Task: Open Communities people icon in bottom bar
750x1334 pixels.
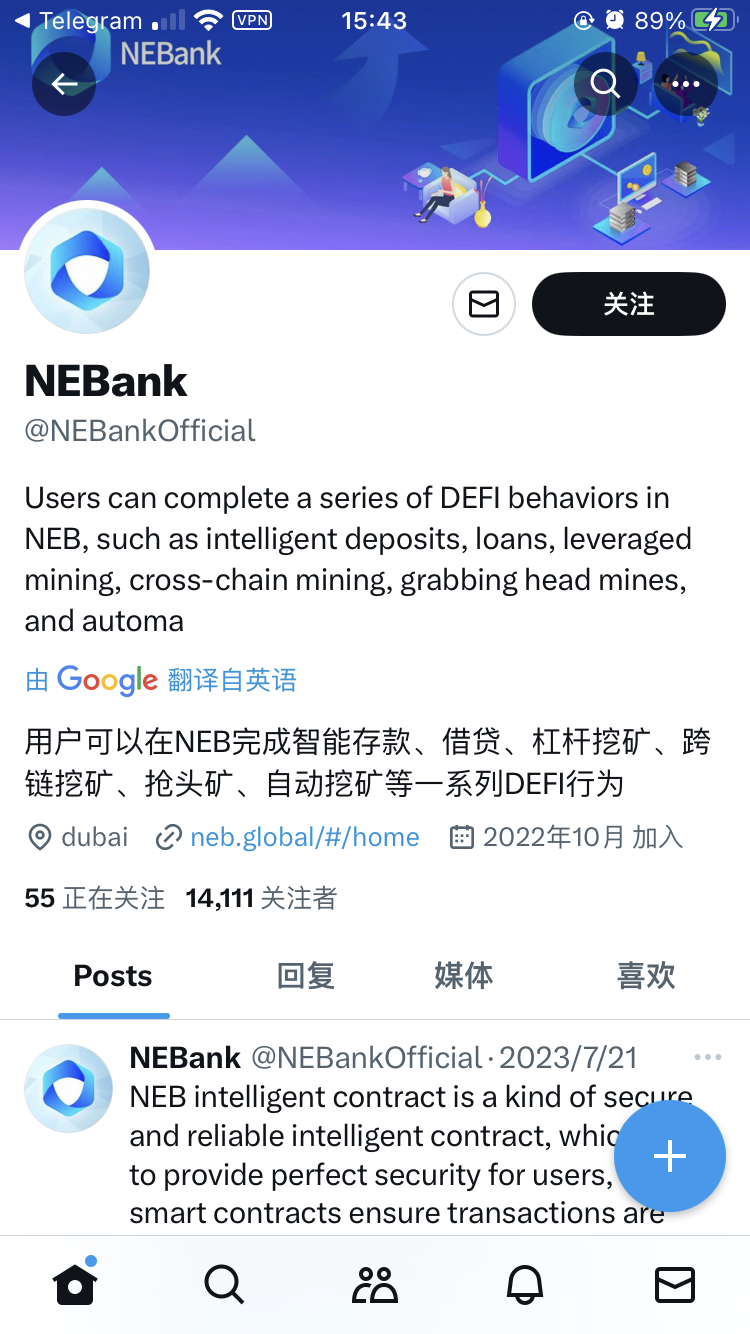Action: [375, 1284]
